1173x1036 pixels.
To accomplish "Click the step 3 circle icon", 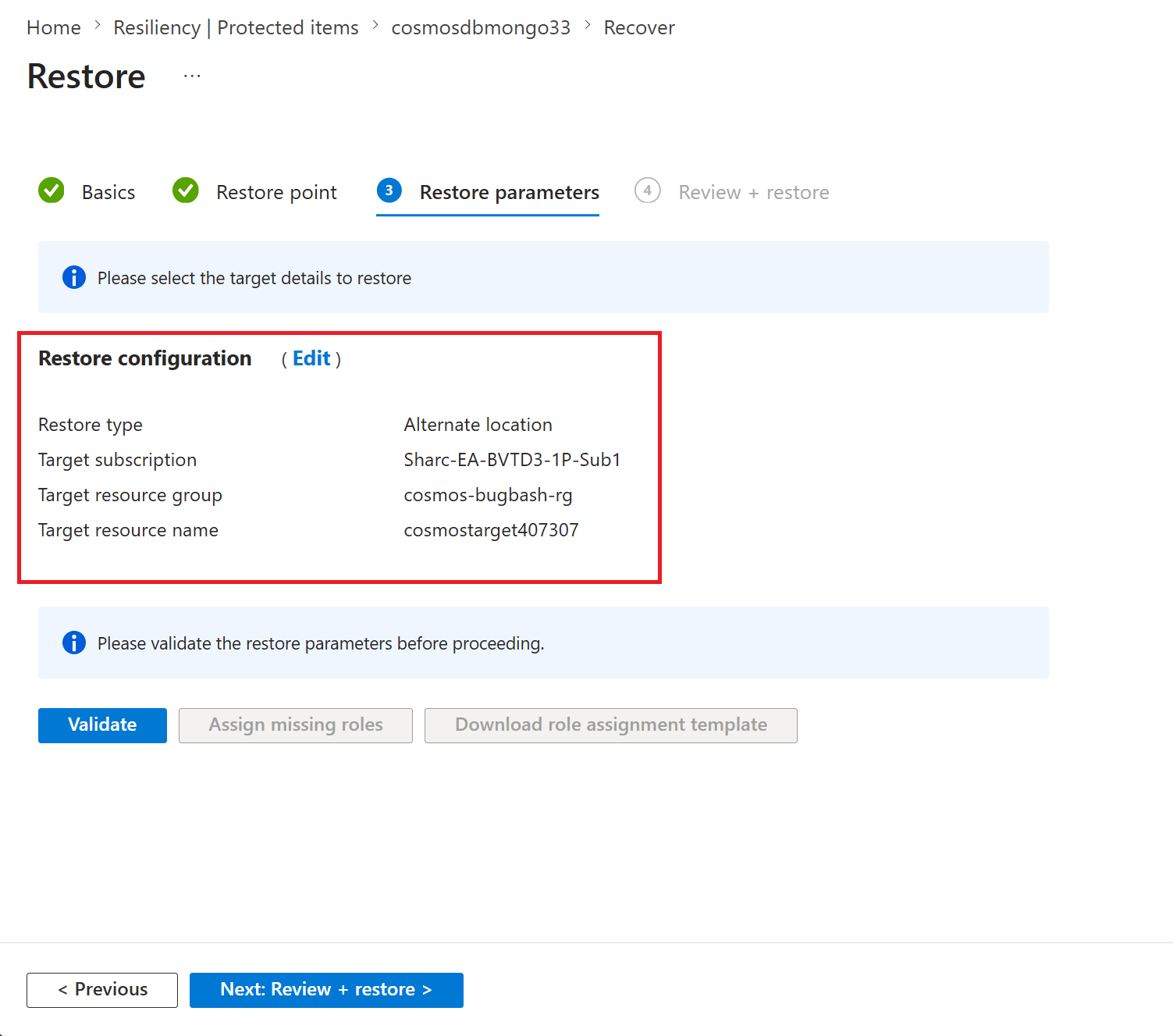I will (389, 190).
